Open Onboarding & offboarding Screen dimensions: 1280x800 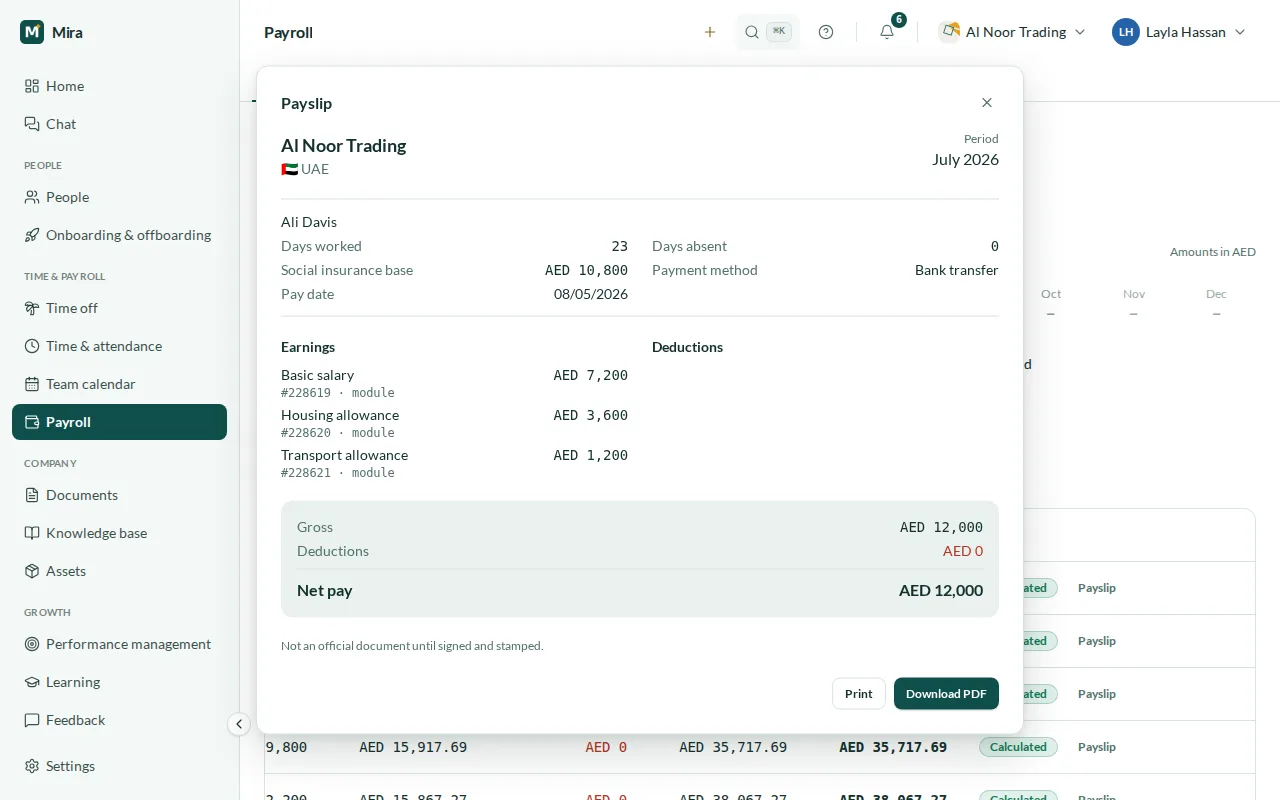click(x=119, y=235)
